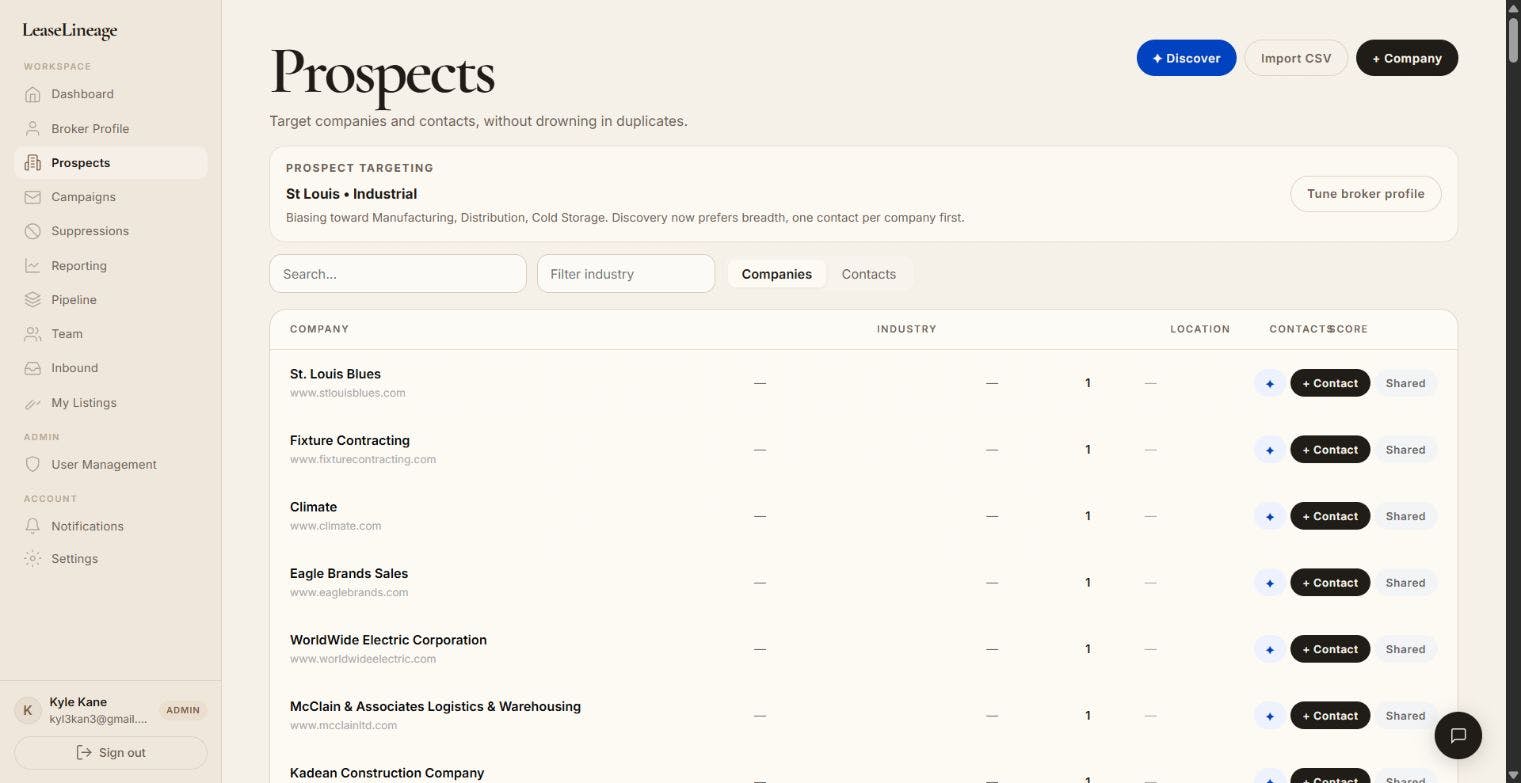Click the K user avatar
Image resolution: width=1521 pixels, height=783 pixels.
28,710
